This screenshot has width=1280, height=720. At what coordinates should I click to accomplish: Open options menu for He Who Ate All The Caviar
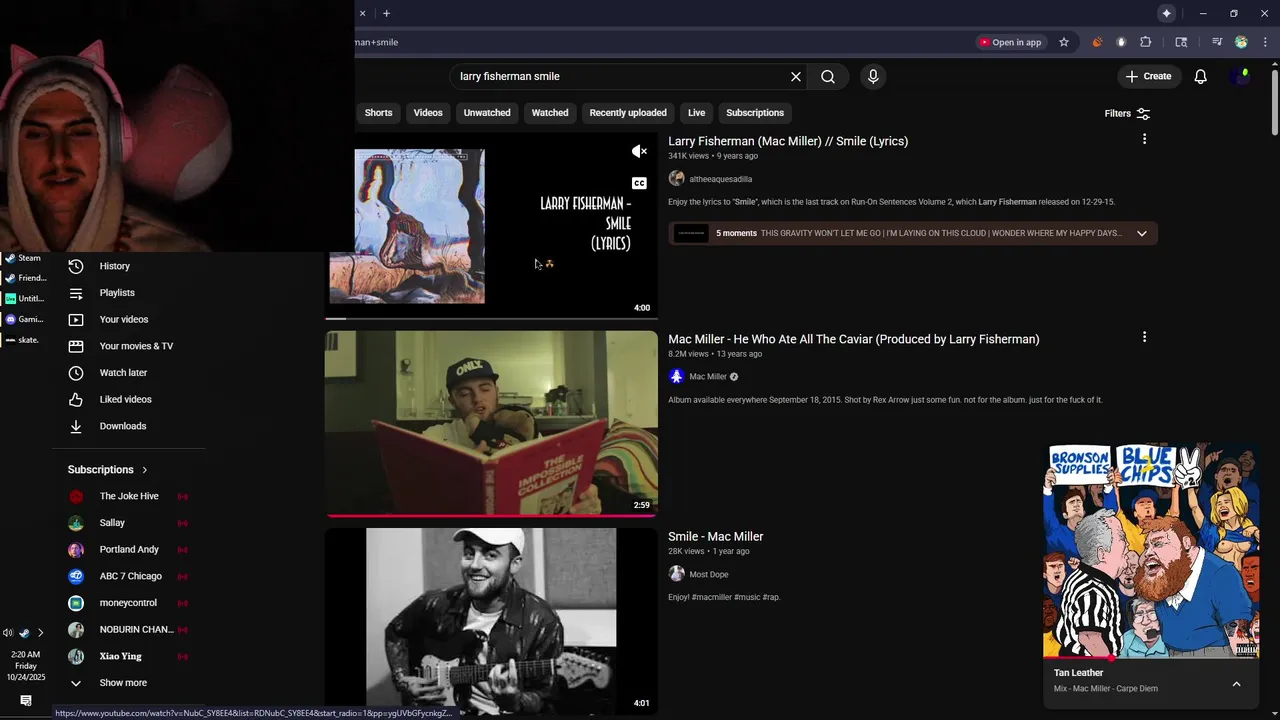pyautogui.click(x=1145, y=337)
